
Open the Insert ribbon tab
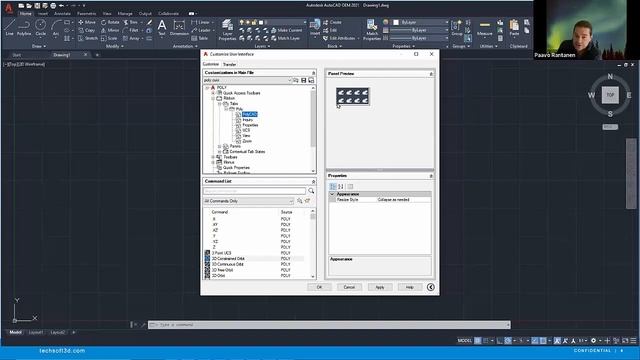point(43,13)
